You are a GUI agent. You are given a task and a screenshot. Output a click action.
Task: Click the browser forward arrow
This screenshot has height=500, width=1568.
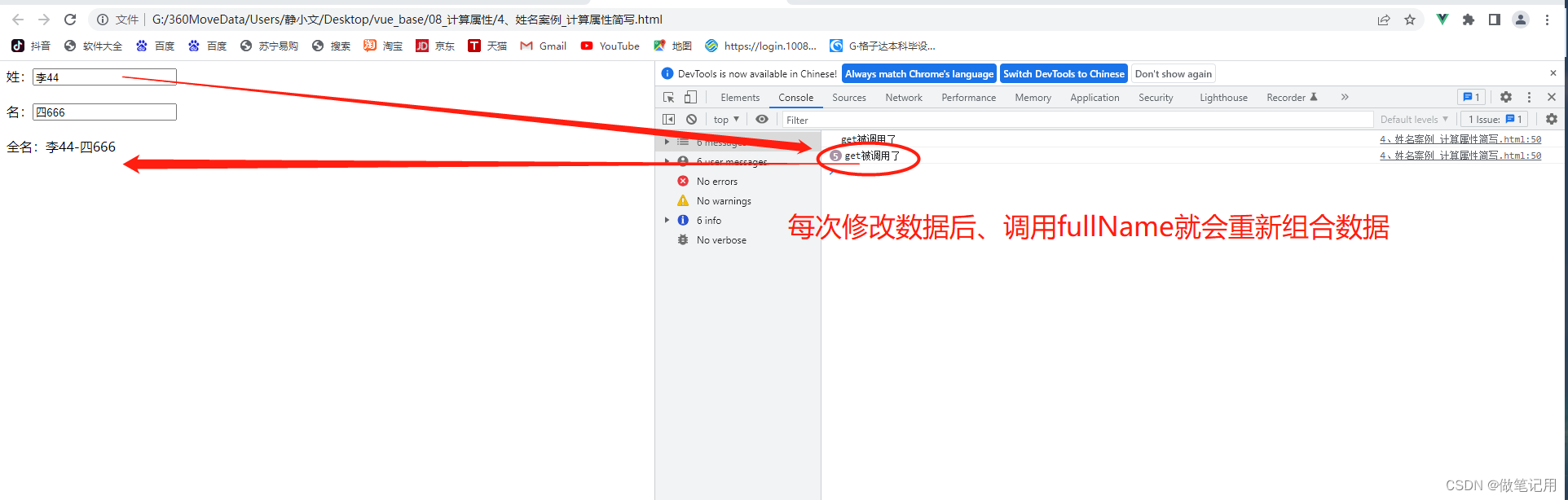click(x=44, y=20)
